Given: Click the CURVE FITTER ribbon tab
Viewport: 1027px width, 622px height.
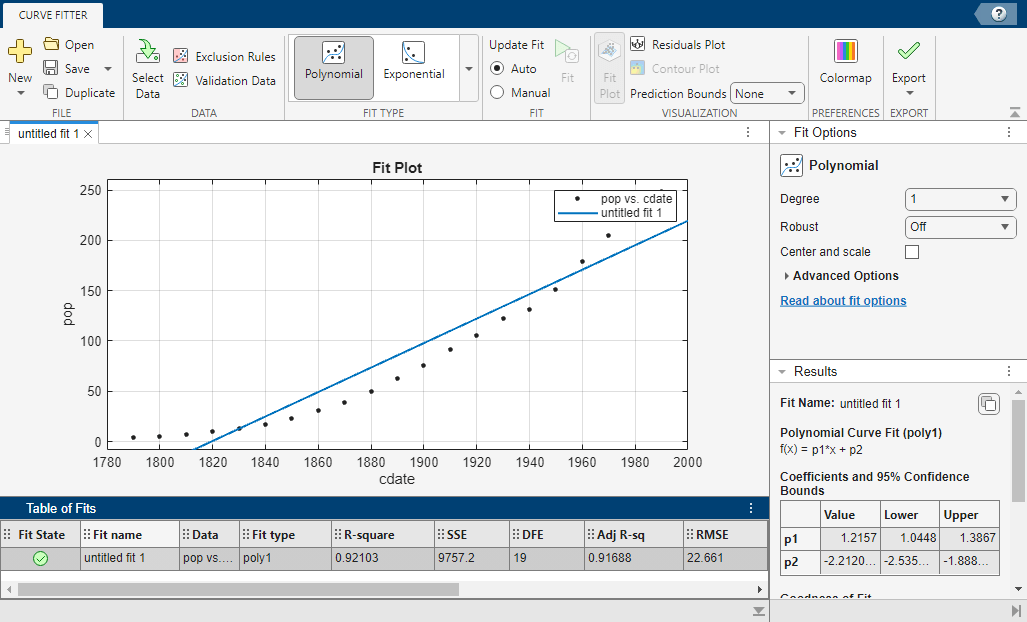Looking at the screenshot, I should coord(51,14).
